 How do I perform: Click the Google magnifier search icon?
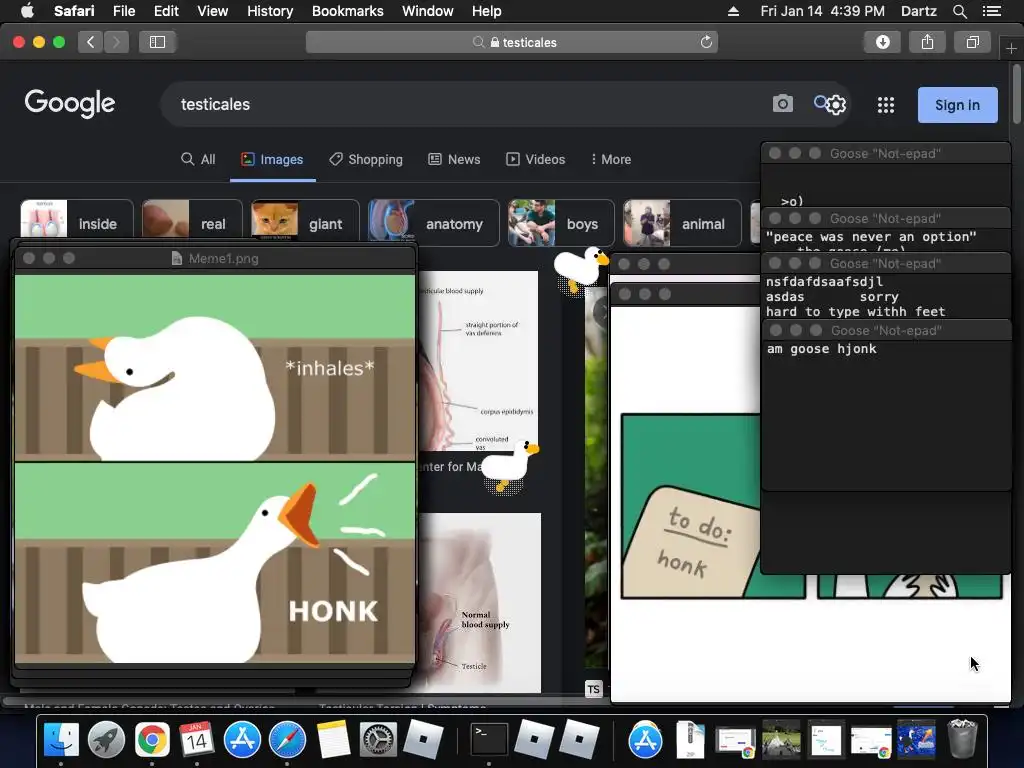821,103
